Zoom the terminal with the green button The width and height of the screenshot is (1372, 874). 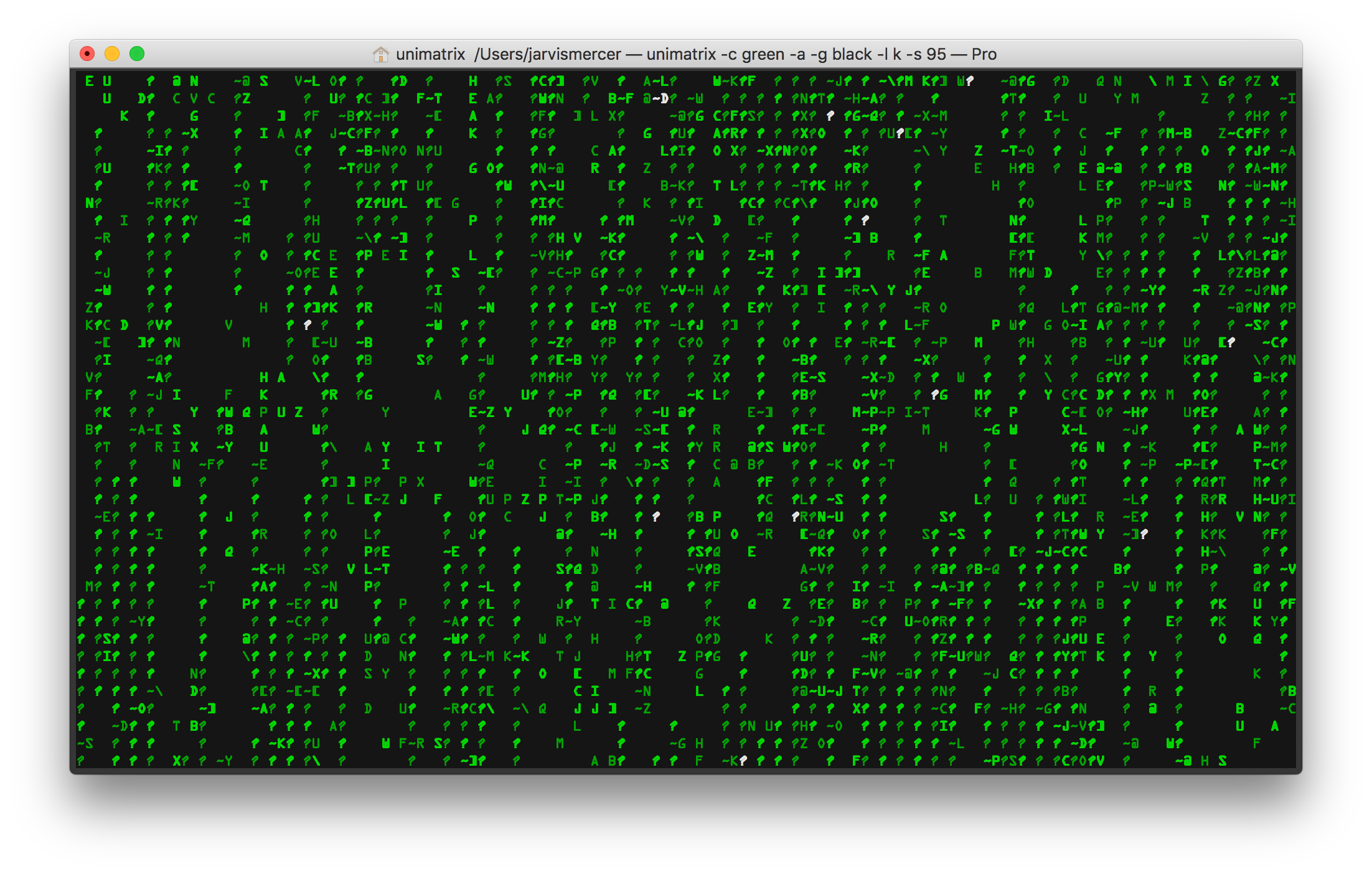(x=137, y=54)
